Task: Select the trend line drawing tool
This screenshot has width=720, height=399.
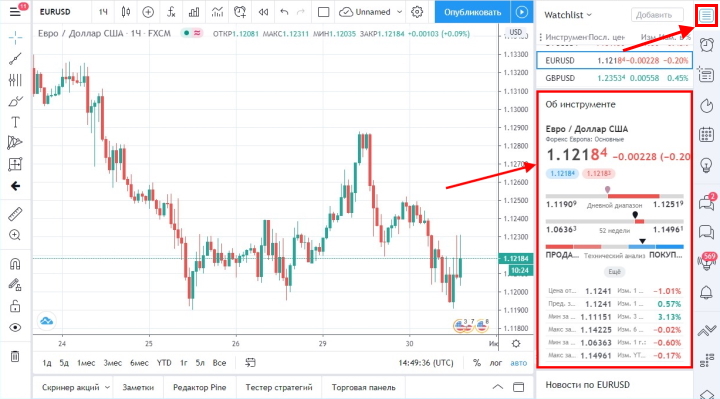Action: point(15,59)
